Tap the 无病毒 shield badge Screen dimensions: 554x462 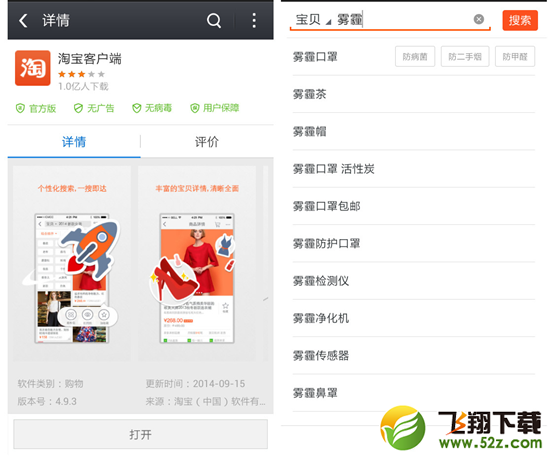152,108
